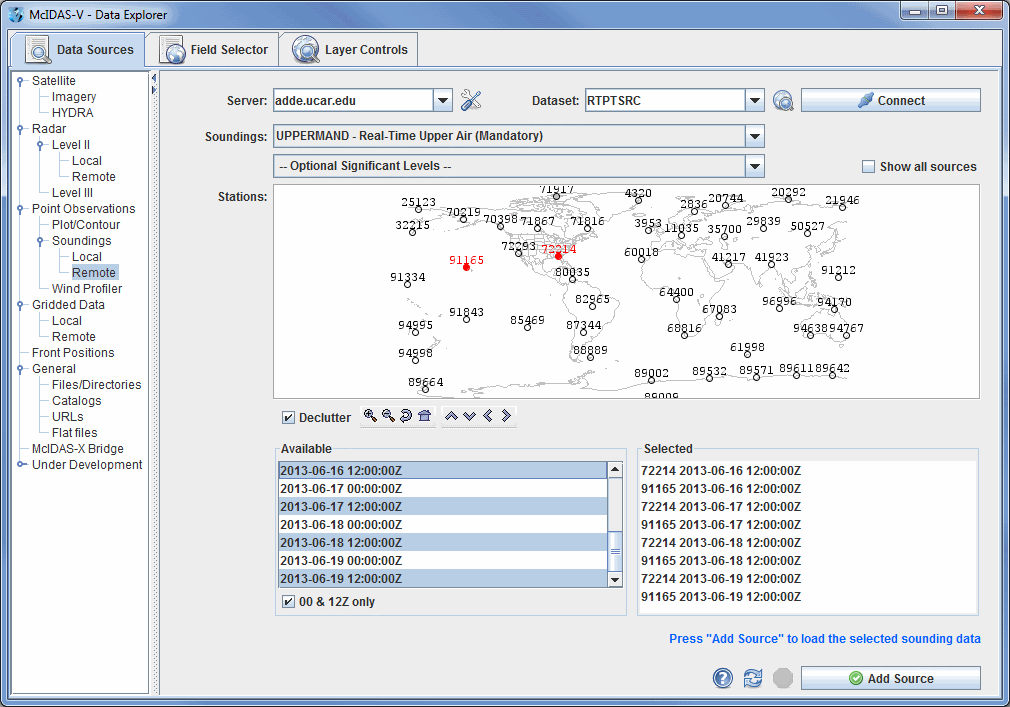Image resolution: width=1010 pixels, height=707 pixels.
Task: Toggle 00 & 12Z only checkbox
Action: (x=289, y=601)
